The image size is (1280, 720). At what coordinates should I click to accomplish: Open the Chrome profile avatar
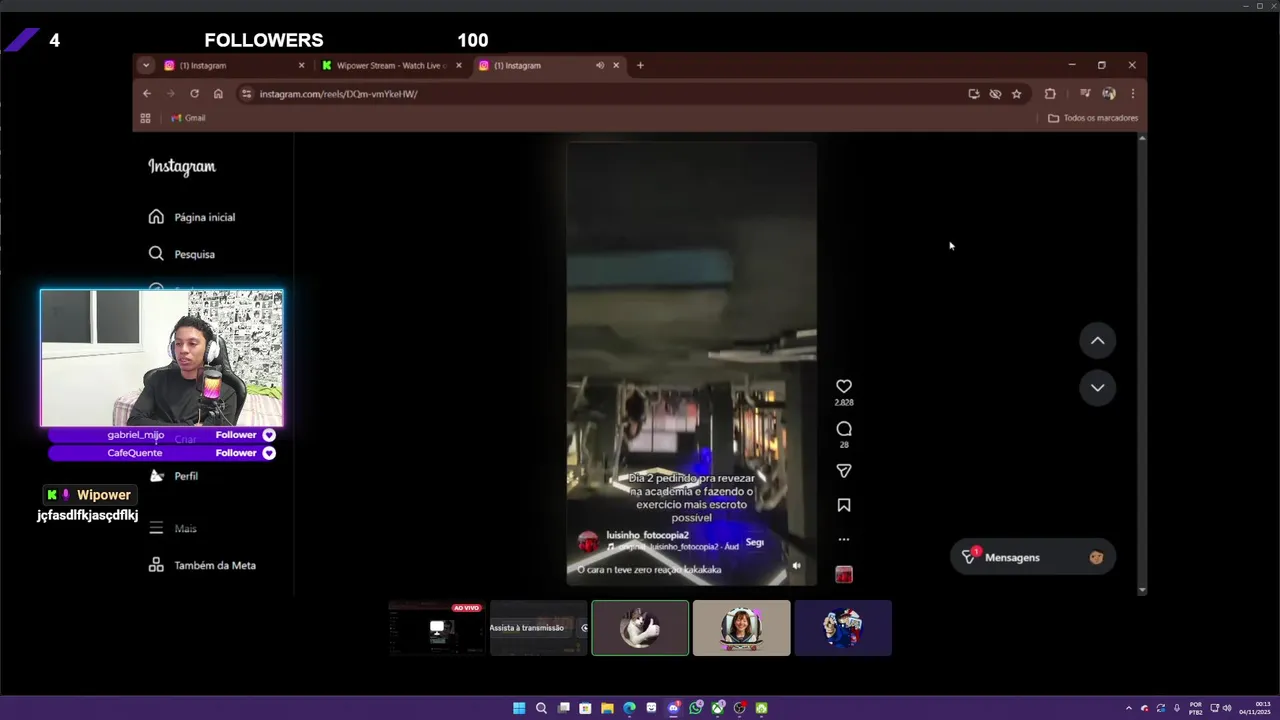pos(1109,93)
